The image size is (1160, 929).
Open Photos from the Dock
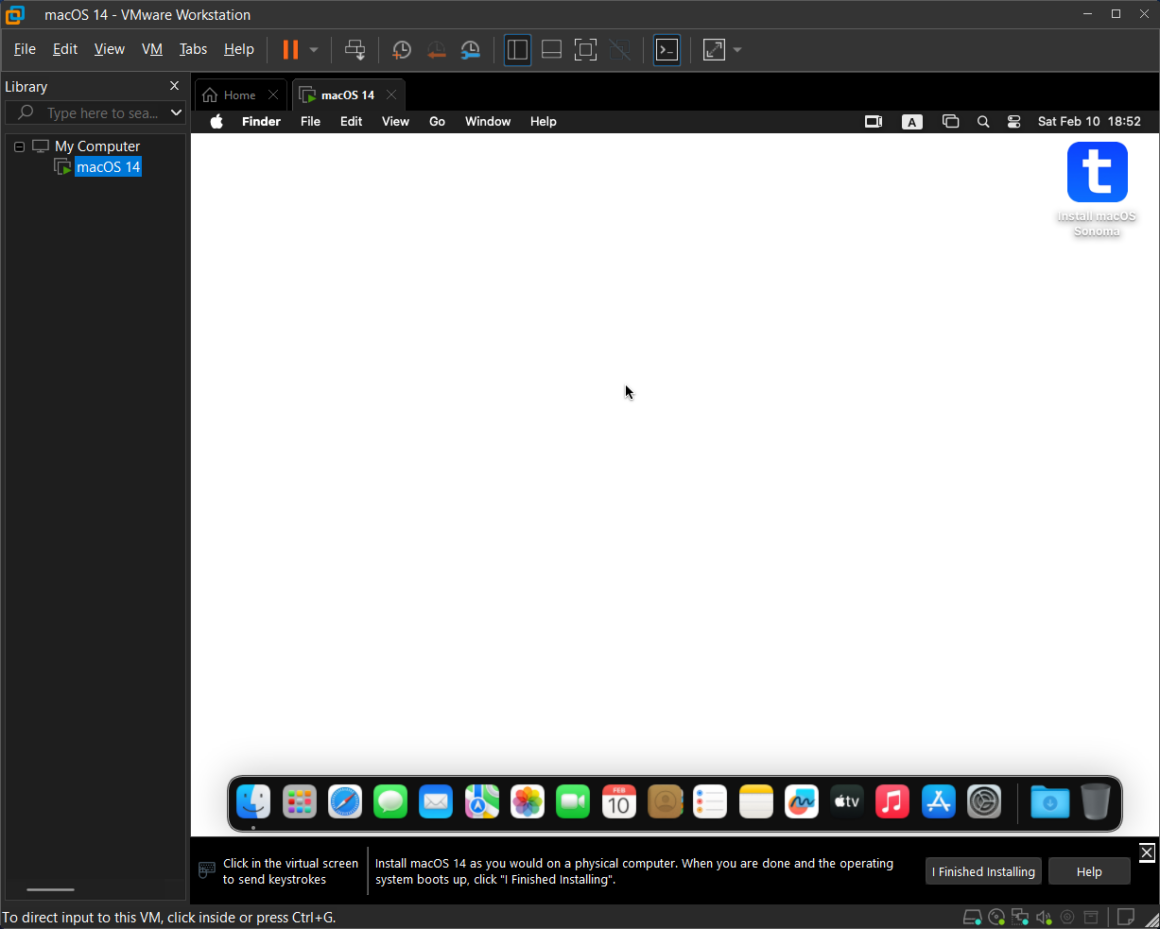527,802
